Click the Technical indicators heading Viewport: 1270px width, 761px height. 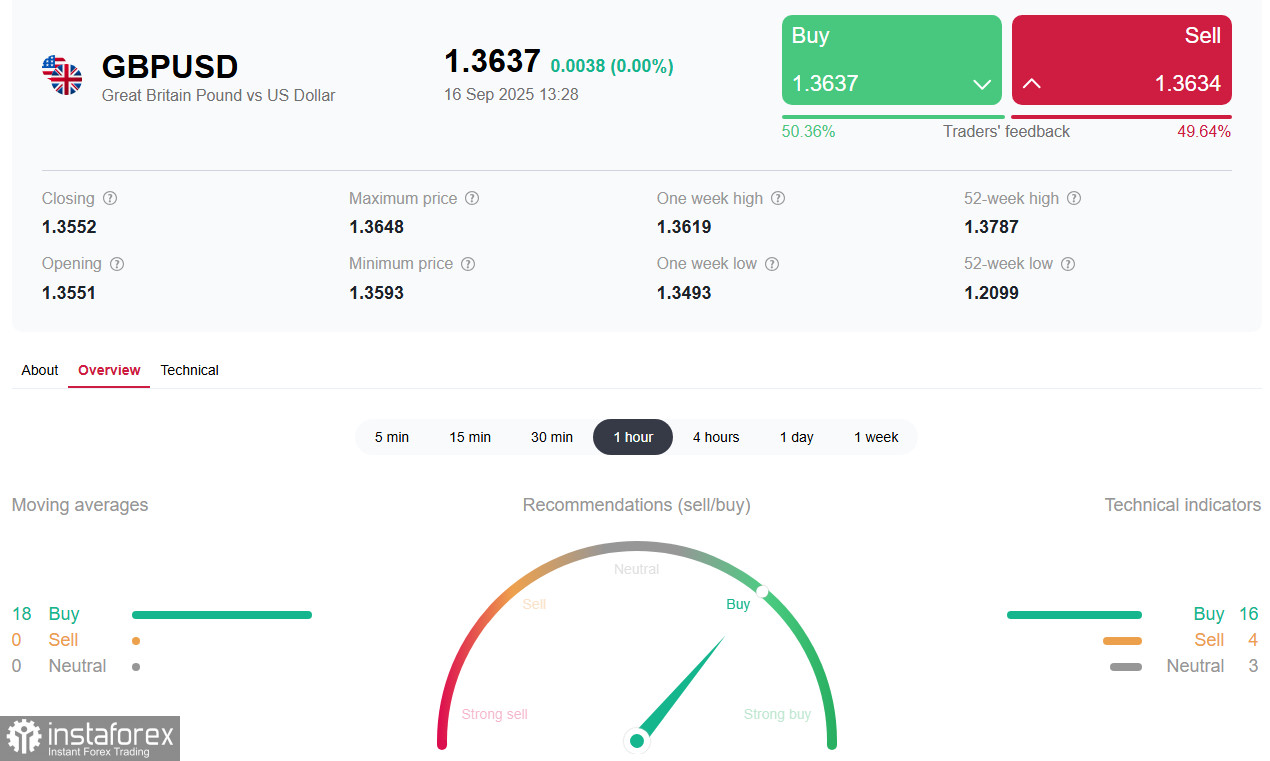coord(1182,505)
